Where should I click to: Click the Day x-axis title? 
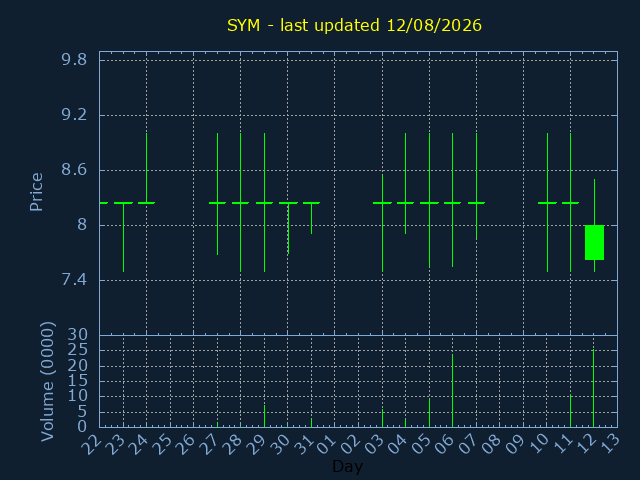click(x=348, y=466)
